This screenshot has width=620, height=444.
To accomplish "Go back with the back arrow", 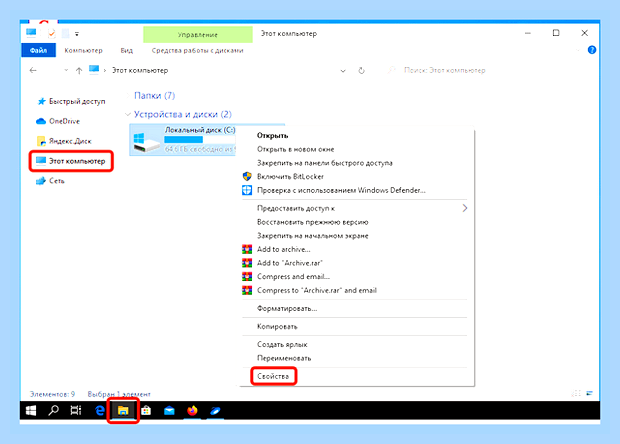I will click(33, 70).
